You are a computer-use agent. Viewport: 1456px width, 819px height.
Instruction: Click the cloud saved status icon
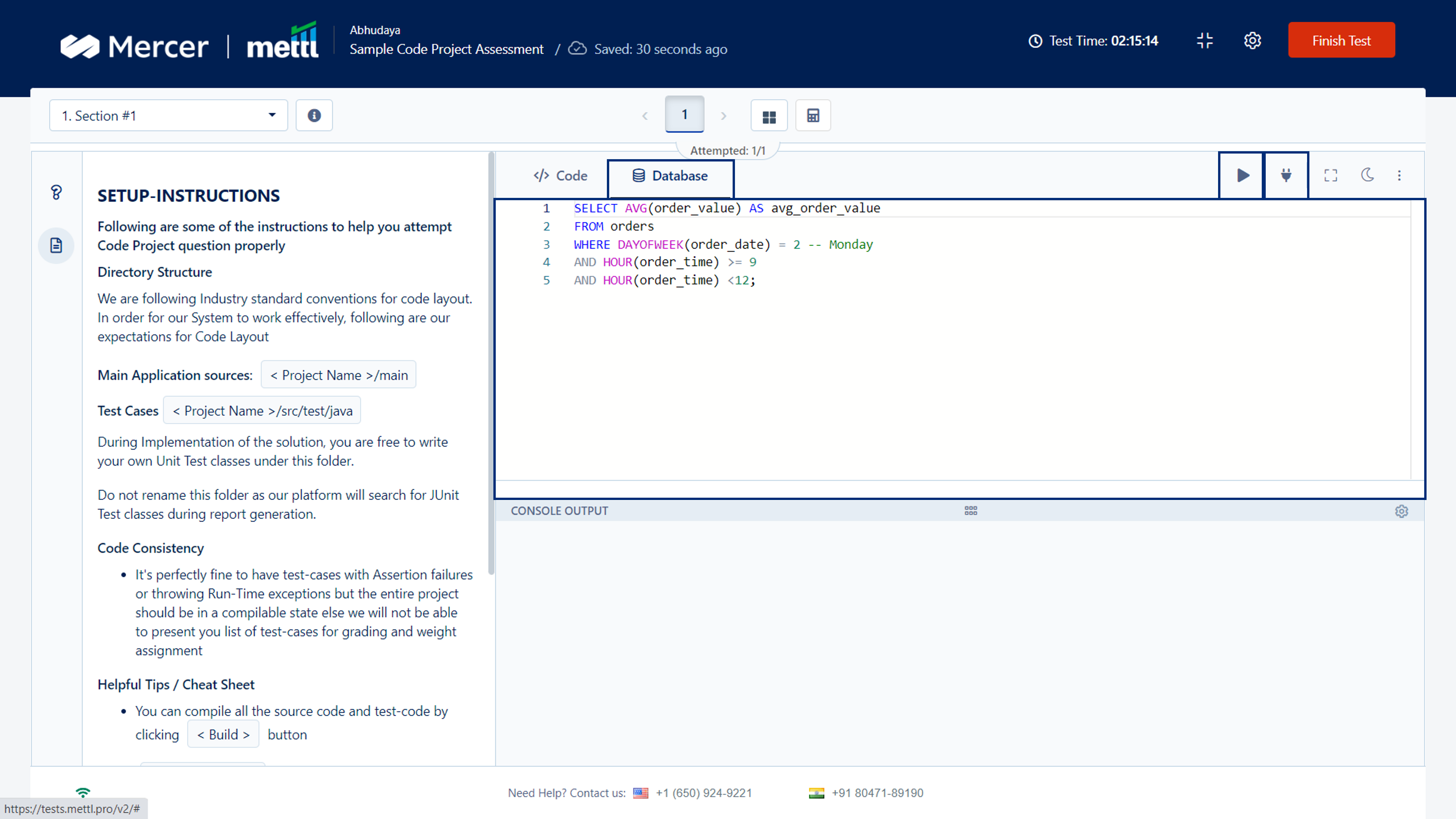click(x=577, y=49)
